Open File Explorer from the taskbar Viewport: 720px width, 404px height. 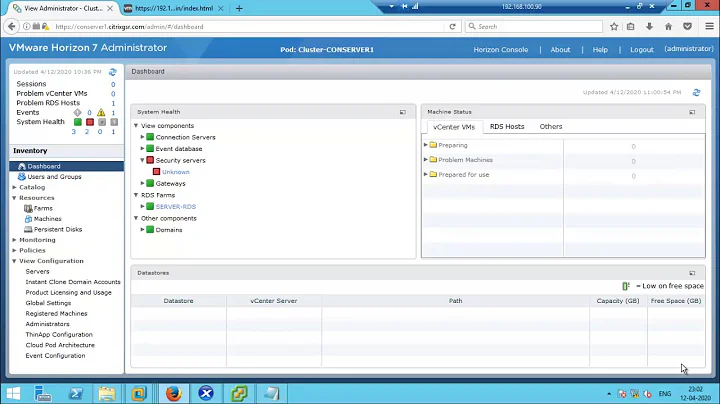point(107,393)
